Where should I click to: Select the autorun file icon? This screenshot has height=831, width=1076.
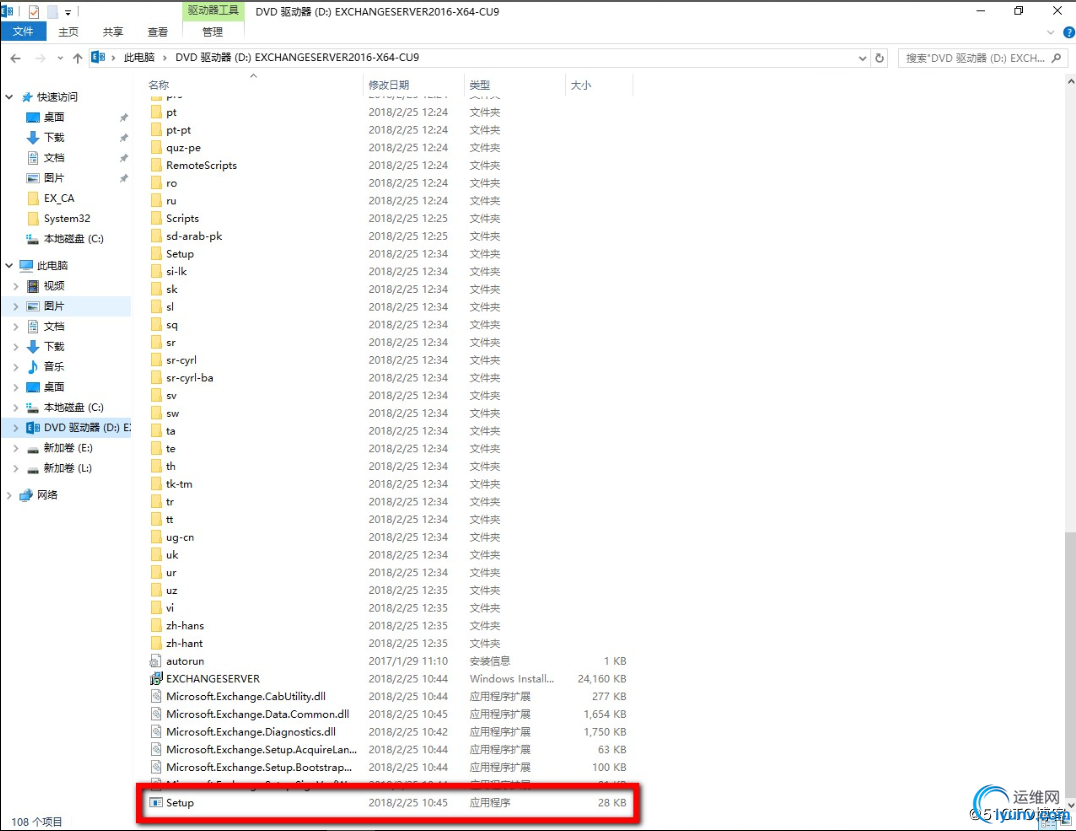(156, 661)
